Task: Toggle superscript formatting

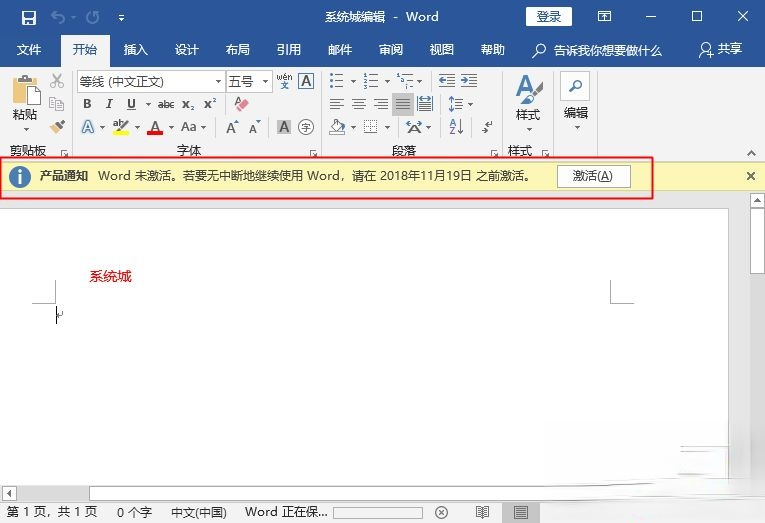Action: point(210,104)
